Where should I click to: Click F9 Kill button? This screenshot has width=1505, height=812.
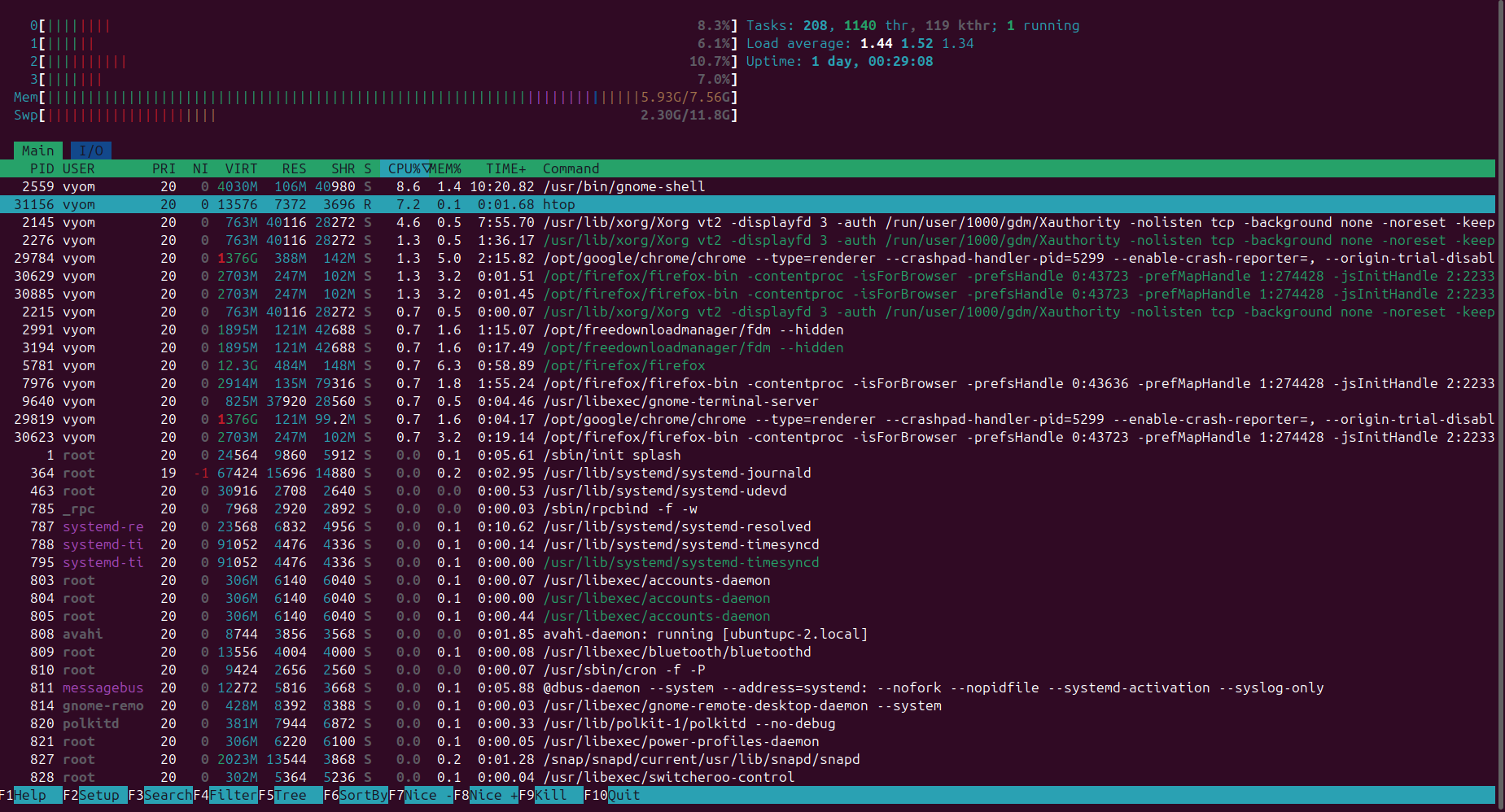pos(551,795)
